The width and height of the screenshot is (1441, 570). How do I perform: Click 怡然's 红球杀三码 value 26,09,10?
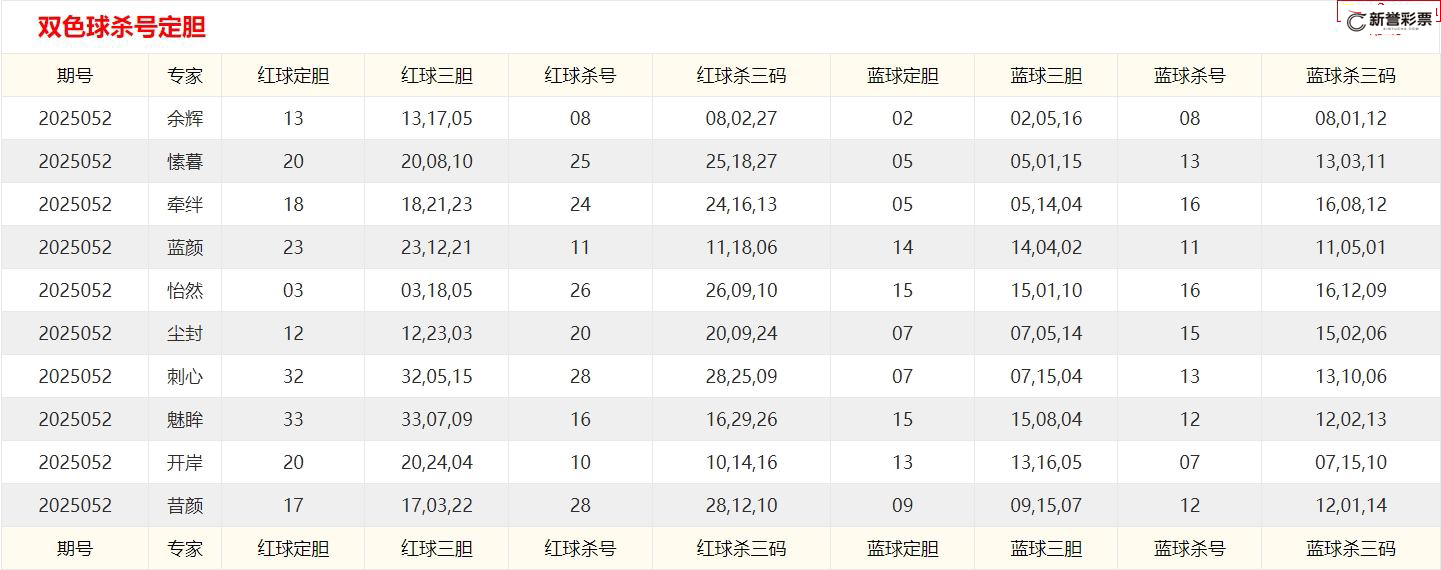tap(741, 290)
